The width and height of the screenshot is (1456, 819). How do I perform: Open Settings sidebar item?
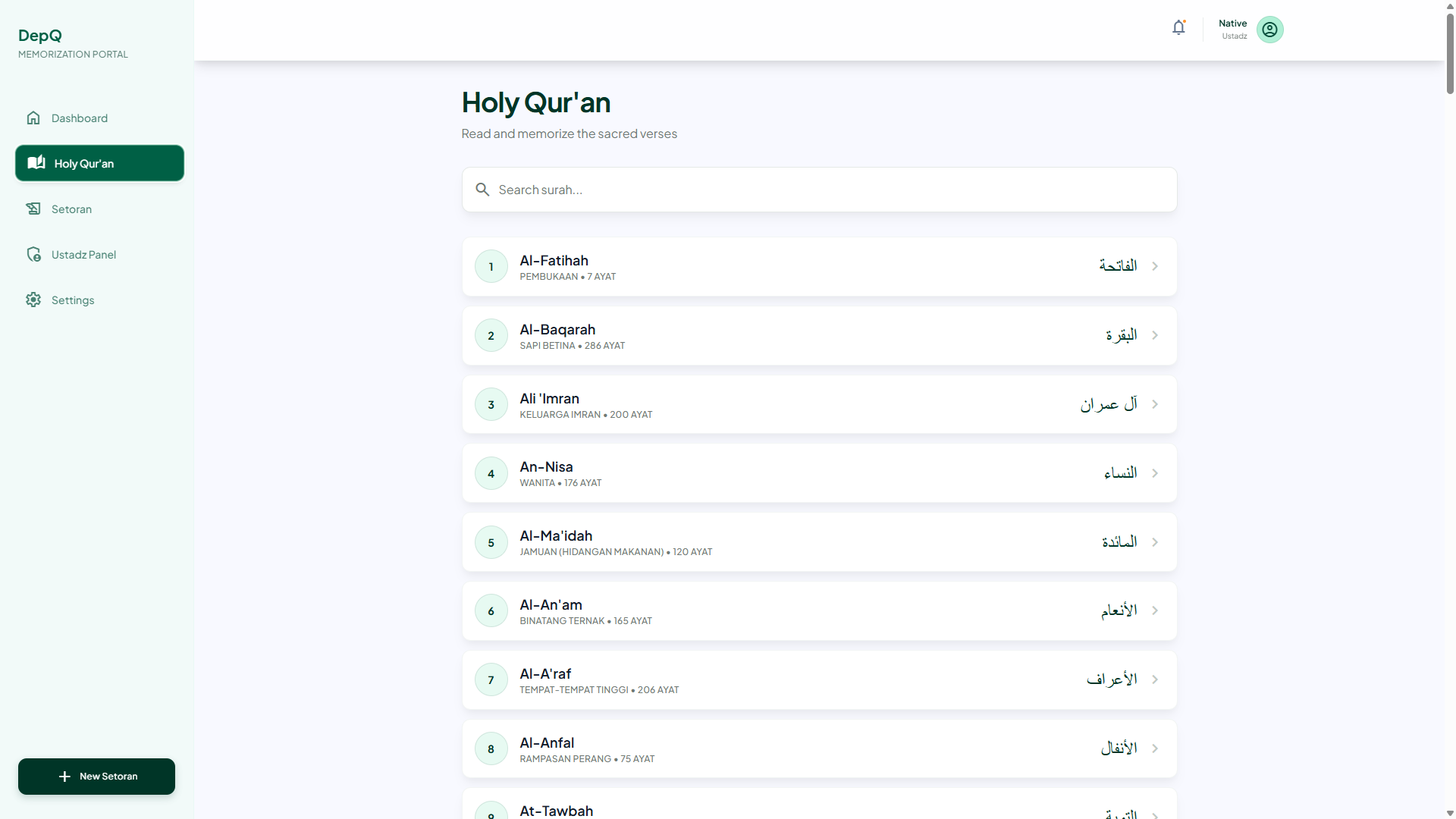(99, 300)
